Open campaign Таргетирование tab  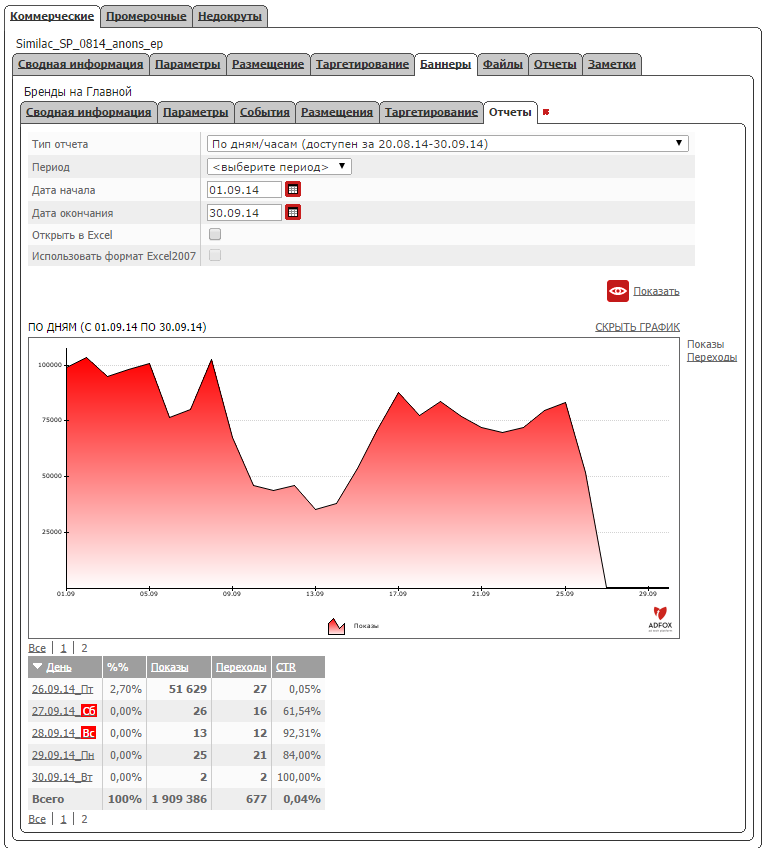362,64
